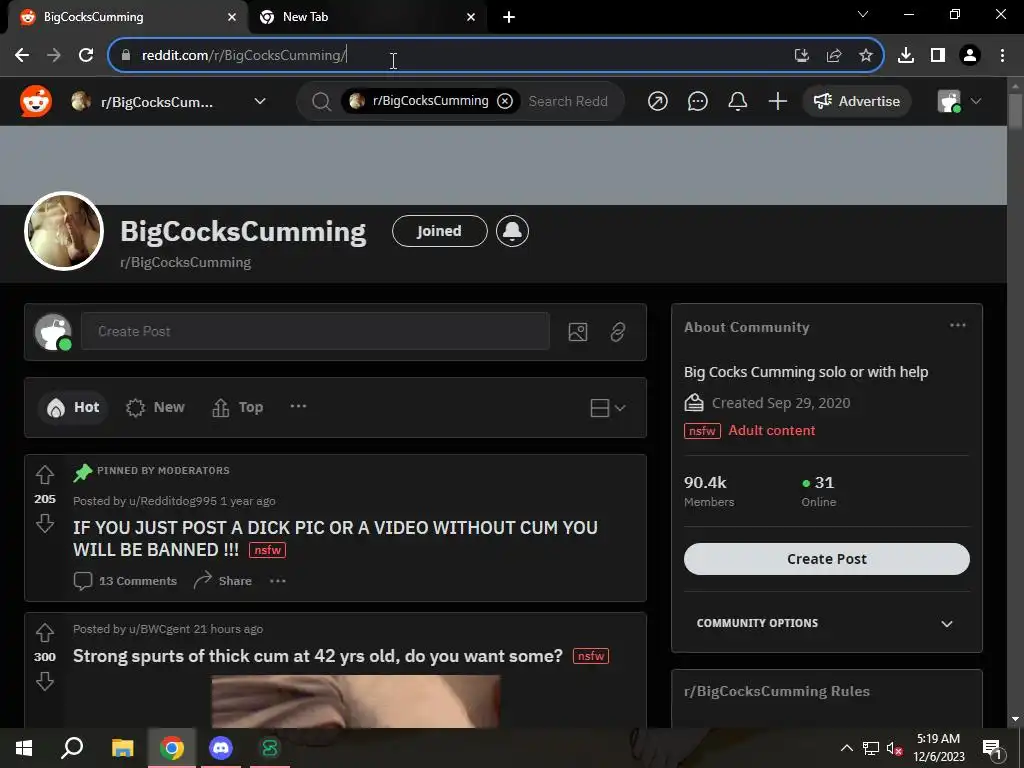Close the New Tab browser tab
Image resolution: width=1024 pixels, height=768 pixels.
(x=471, y=17)
